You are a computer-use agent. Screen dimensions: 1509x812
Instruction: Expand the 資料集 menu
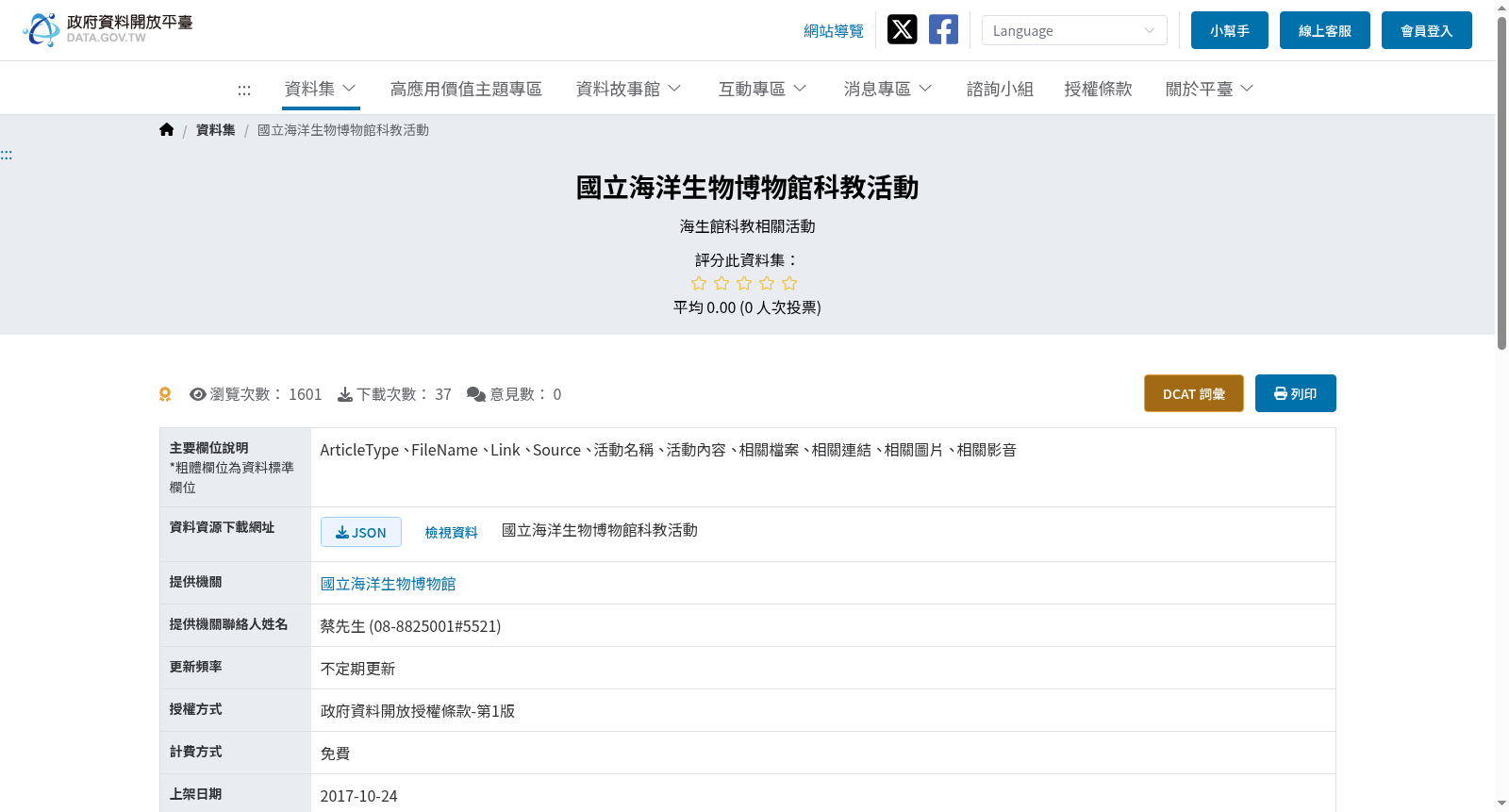coord(321,89)
